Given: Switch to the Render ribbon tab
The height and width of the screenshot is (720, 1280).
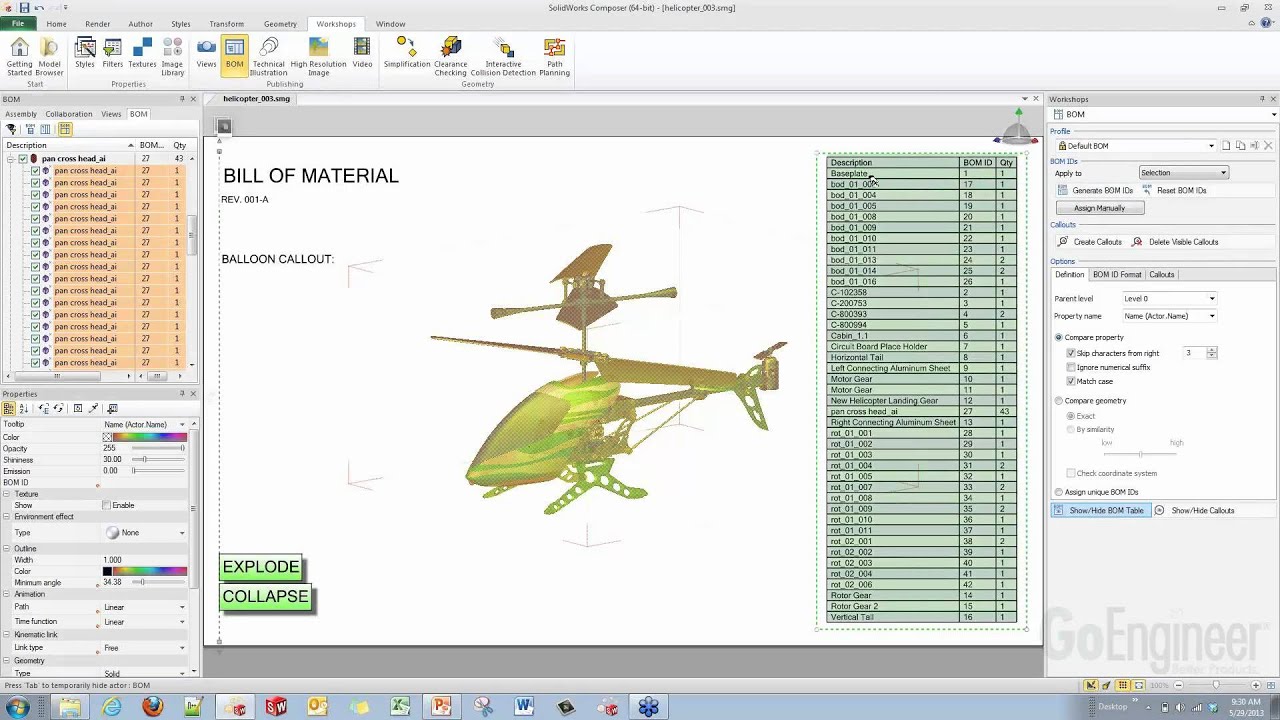Looking at the screenshot, I should tap(98, 24).
